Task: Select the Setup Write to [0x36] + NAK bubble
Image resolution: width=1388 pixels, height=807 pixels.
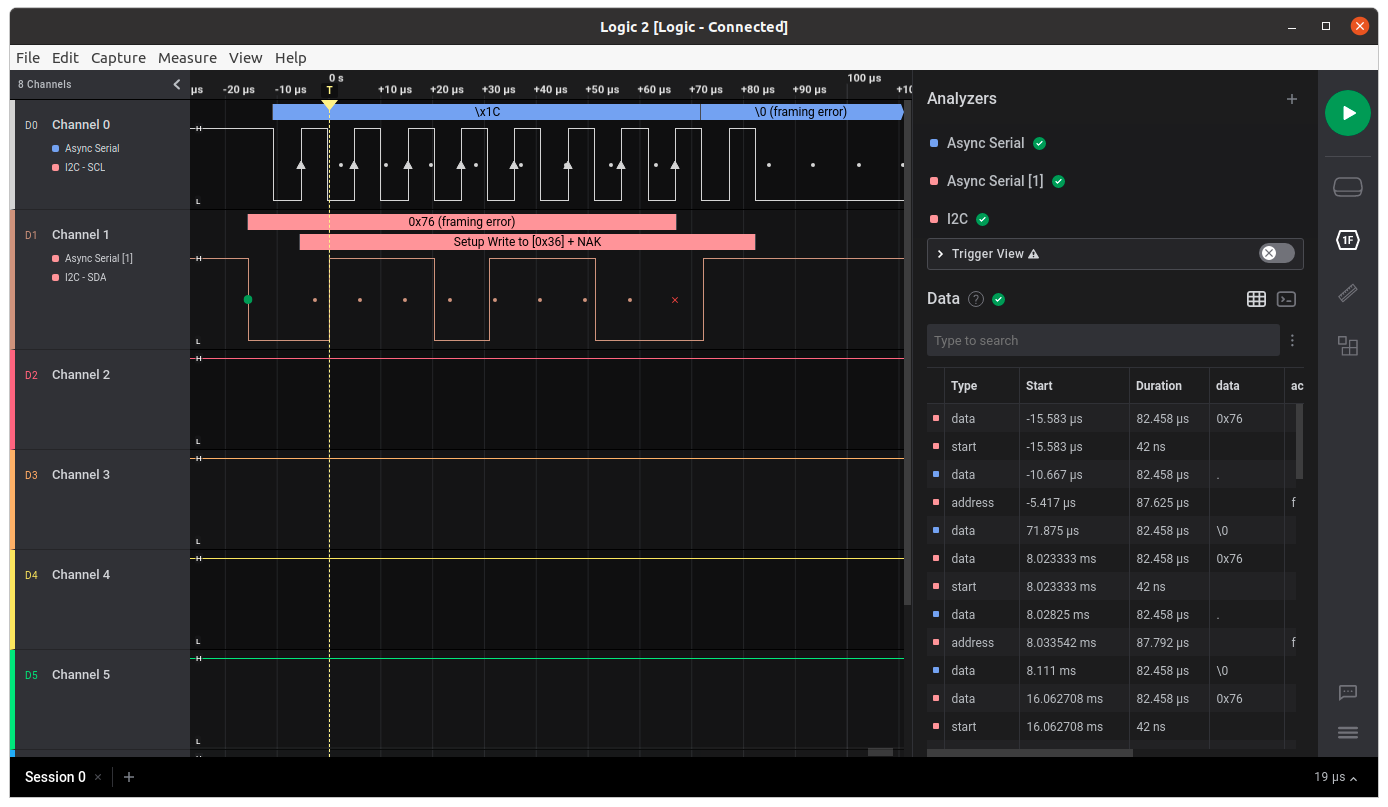Action: 527,242
